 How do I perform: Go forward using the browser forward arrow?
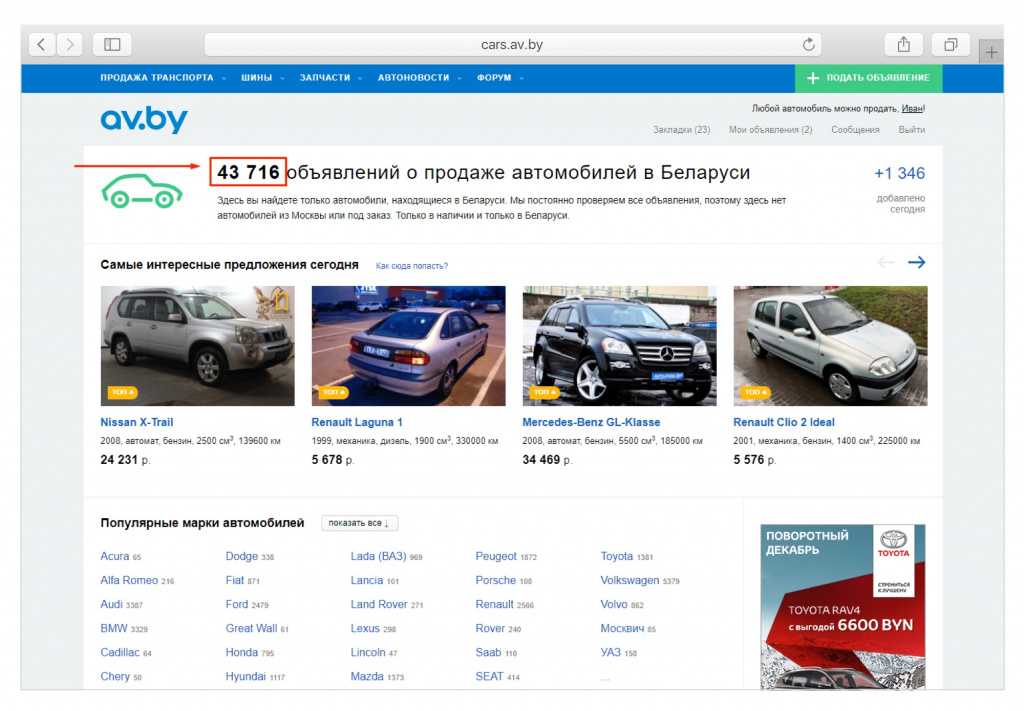[x=69, y=44]
